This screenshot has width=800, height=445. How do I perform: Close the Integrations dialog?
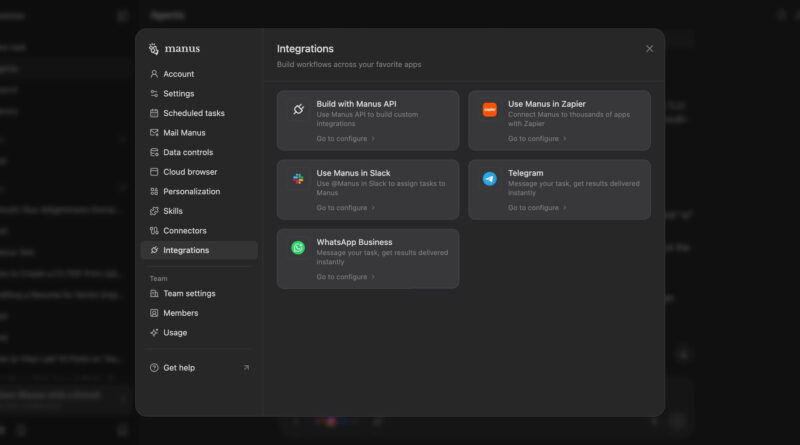tap(649, 48)
